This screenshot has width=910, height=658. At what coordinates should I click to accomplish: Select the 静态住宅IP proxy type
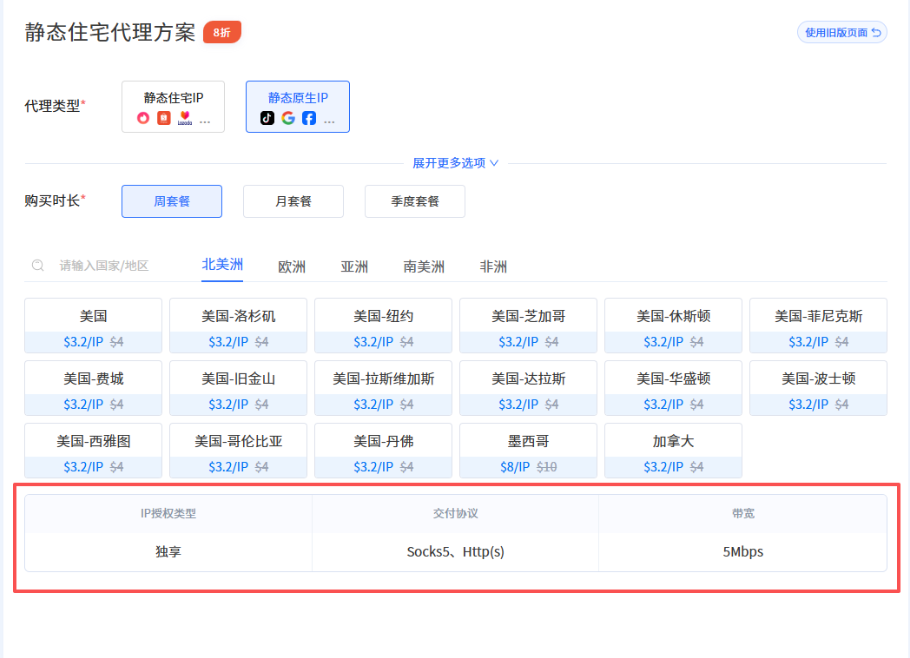tap(173, 107)
